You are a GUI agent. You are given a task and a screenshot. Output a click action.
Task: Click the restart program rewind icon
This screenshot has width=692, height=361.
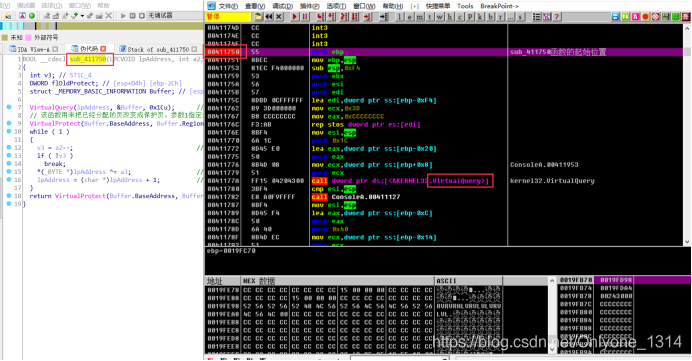click(x=269, y=17)
